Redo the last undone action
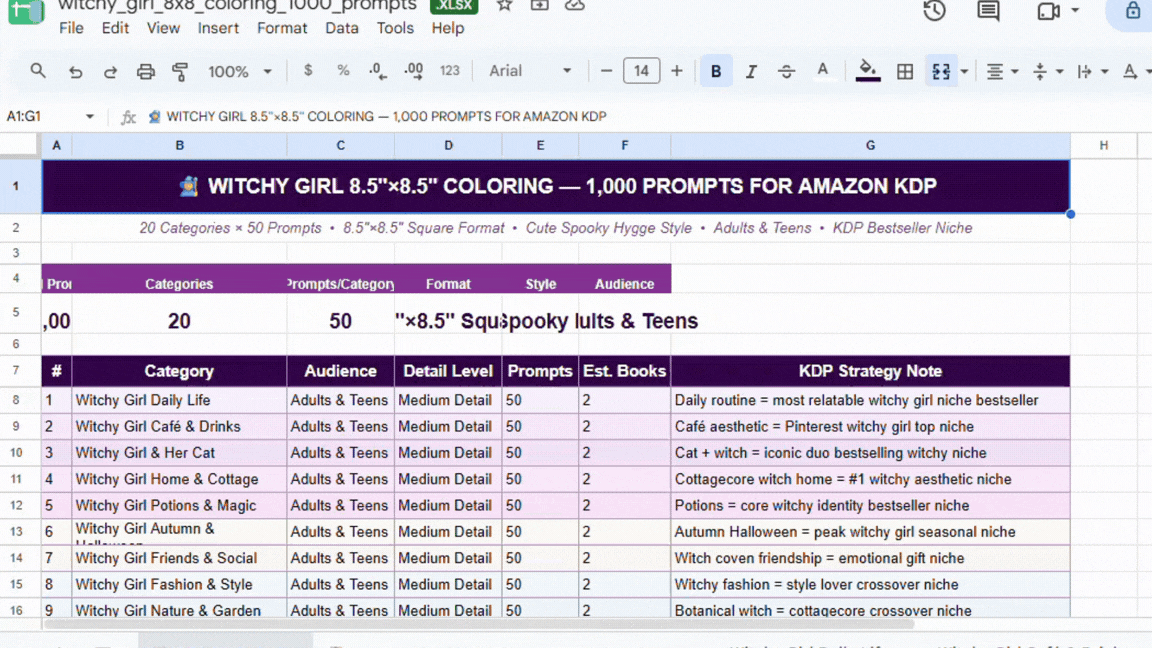Viewport: 1152px width, 648px height. coord(110,71)
